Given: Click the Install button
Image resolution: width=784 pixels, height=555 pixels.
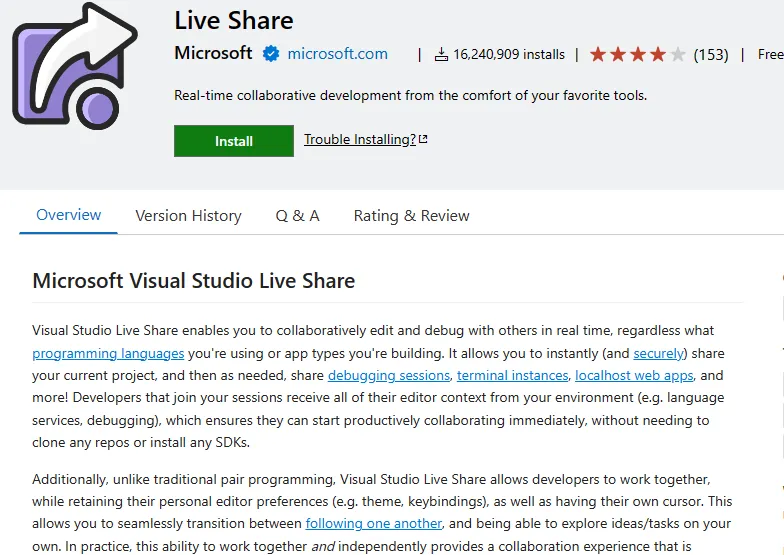Looking at the screenshot, I should 234,141.
